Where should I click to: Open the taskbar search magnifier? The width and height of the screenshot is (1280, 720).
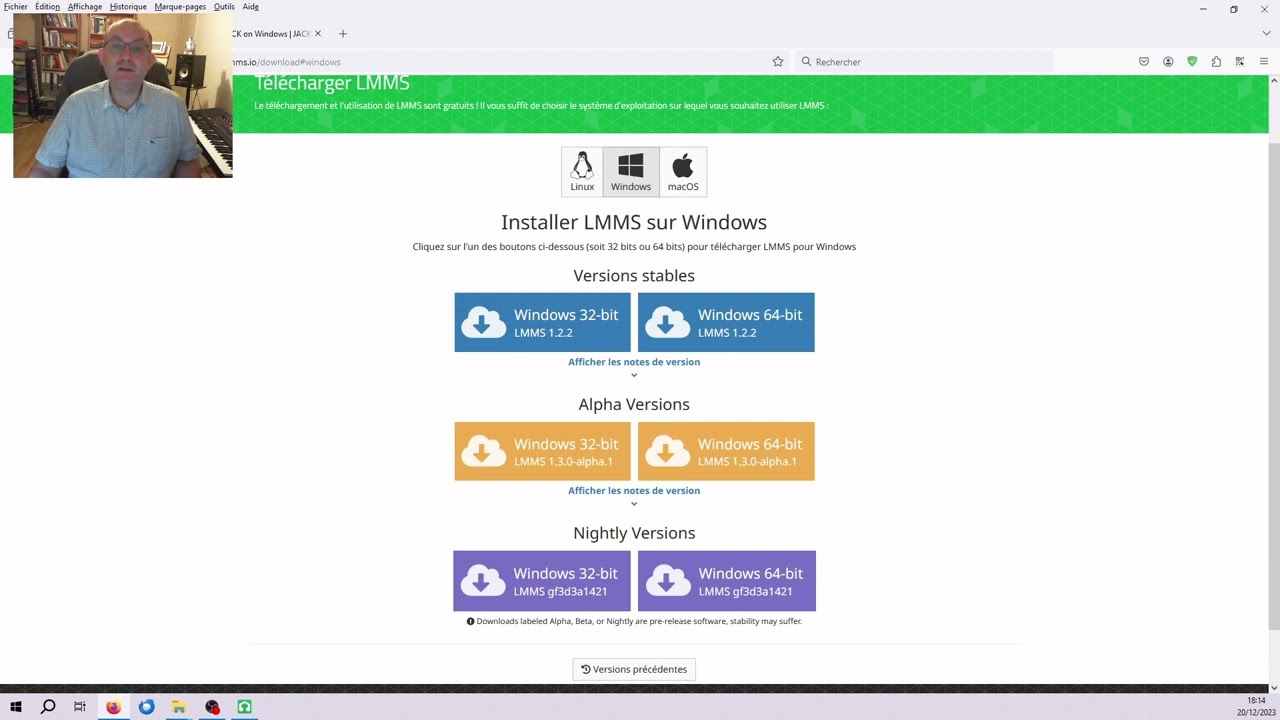[x=48, y=707]
